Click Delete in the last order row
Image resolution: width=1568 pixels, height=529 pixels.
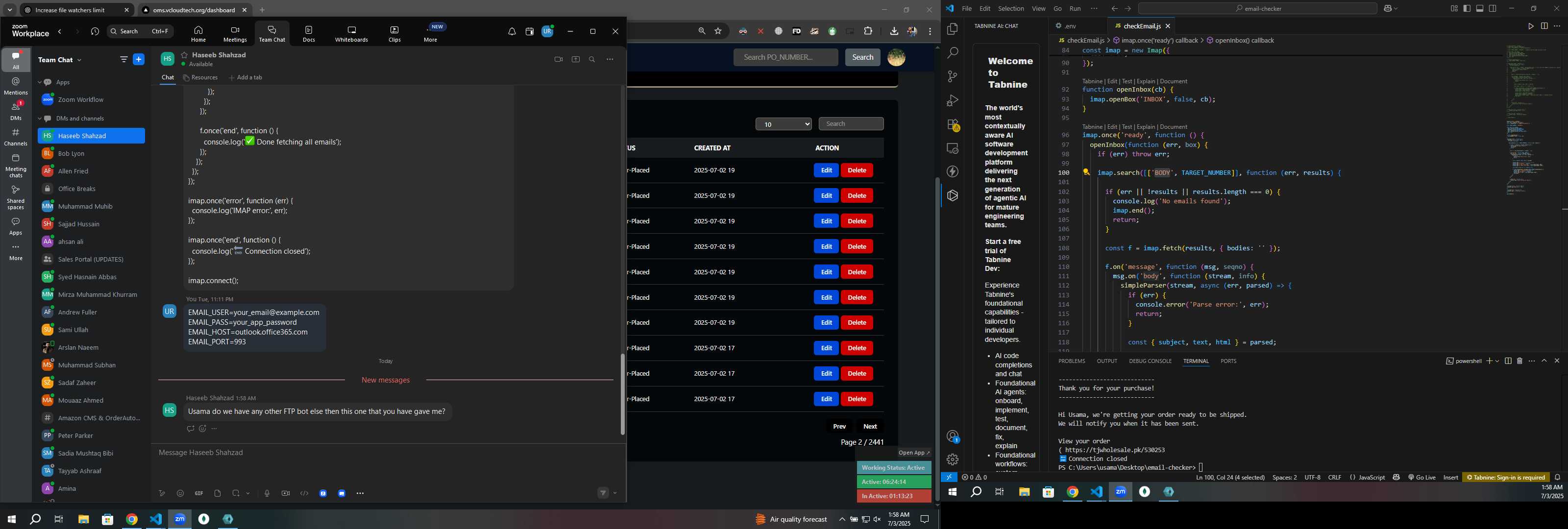pos(857,399)
